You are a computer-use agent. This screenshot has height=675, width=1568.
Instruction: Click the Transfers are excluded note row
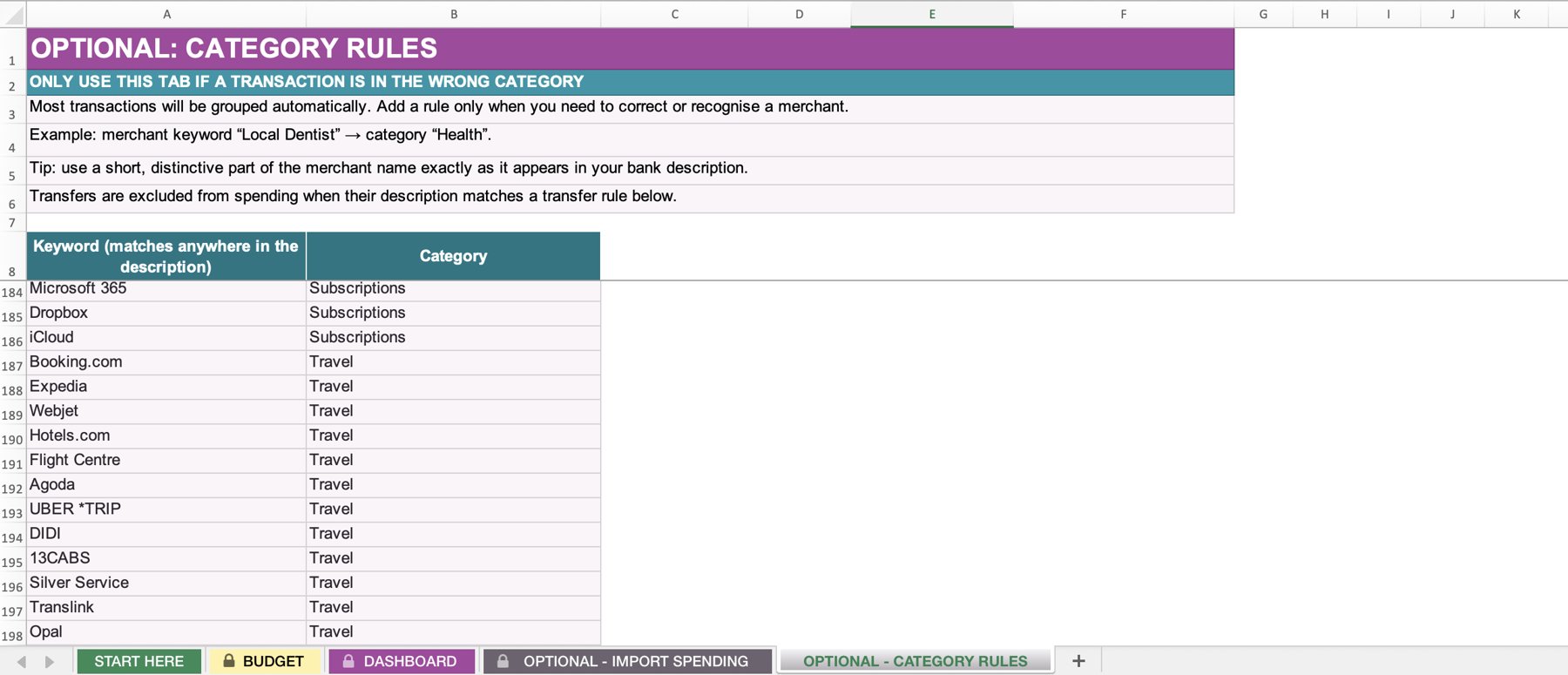tap(631, 198)
